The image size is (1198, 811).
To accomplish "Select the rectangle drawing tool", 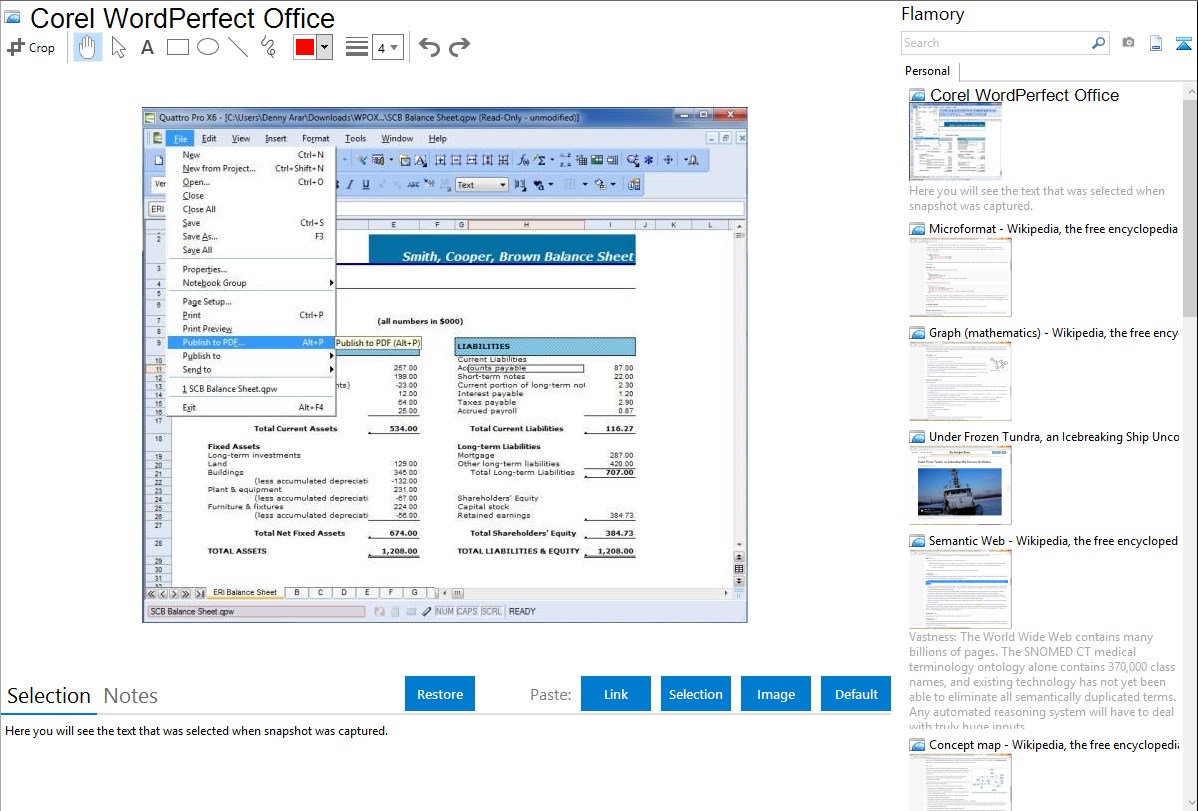I will coord(177,47).
